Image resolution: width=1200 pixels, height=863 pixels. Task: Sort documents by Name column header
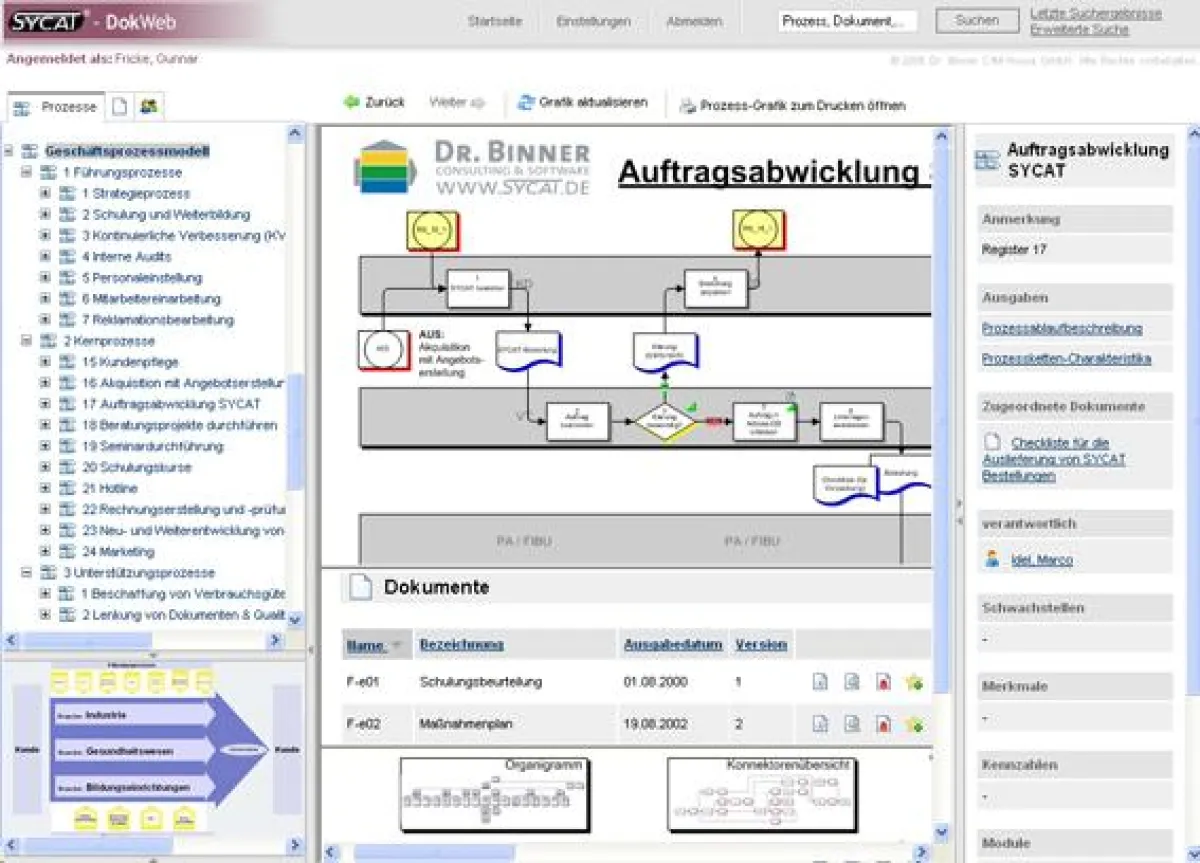366,646
